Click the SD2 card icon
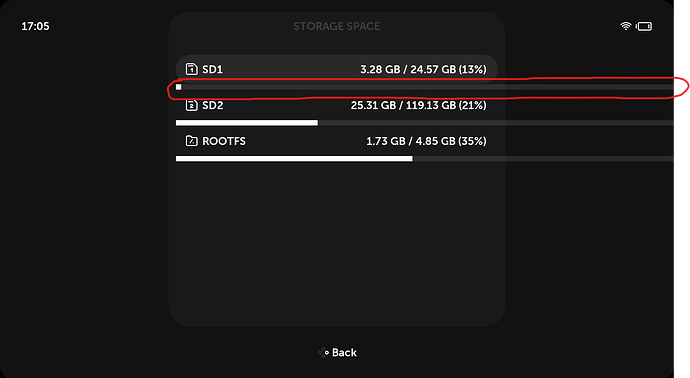Viewport: 690px width, 378px height. (191, 105)
